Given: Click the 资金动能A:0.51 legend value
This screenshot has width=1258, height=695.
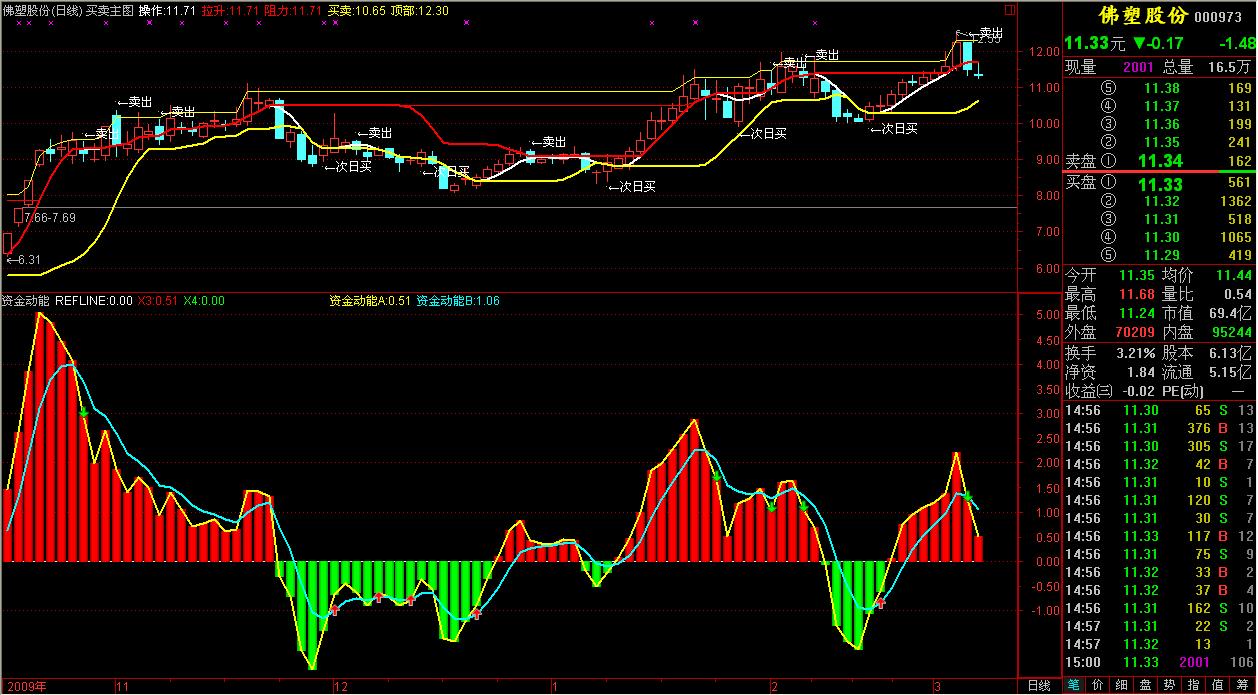Looking at the screenshot, I should coord(370,300).
